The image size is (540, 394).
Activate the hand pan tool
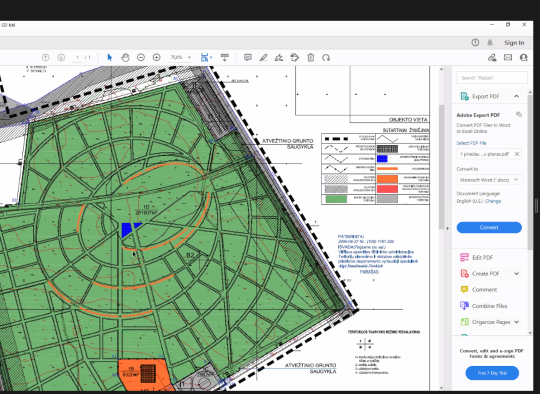pos(125,58)
